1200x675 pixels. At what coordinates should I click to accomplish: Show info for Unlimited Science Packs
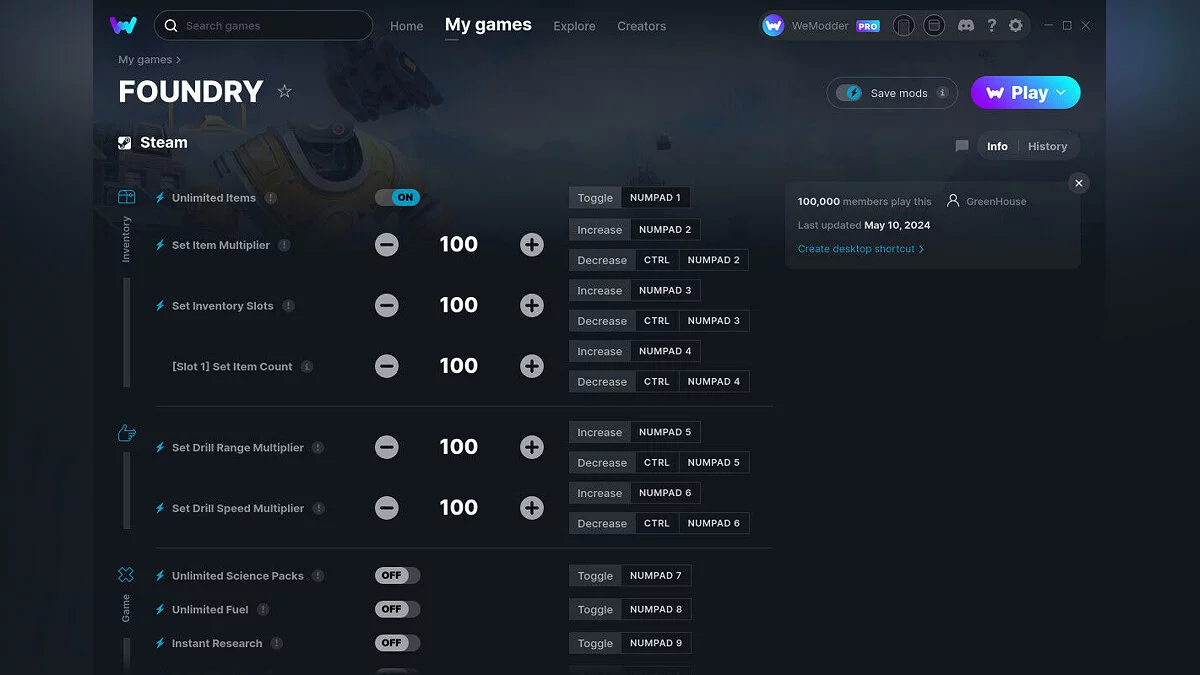[x=318, y=576]
